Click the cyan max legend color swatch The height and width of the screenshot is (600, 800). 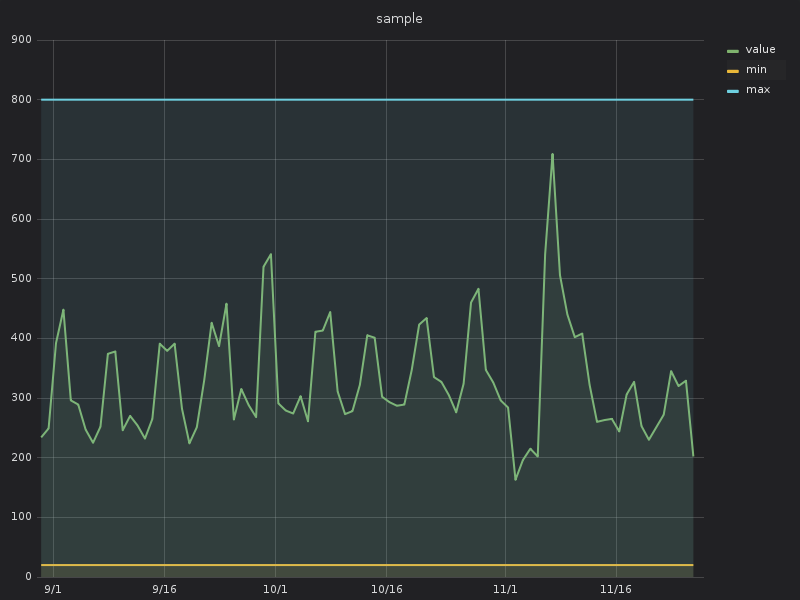pos(733,91)
